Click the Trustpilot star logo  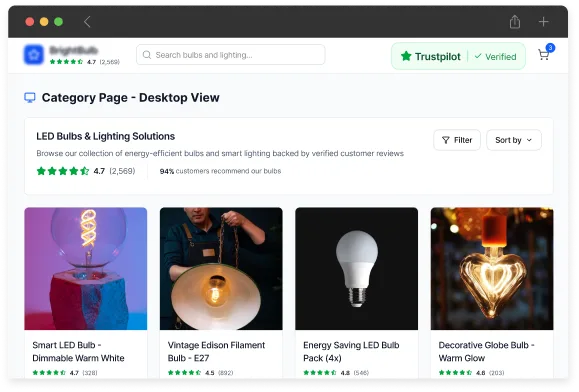tap(406, 56)
